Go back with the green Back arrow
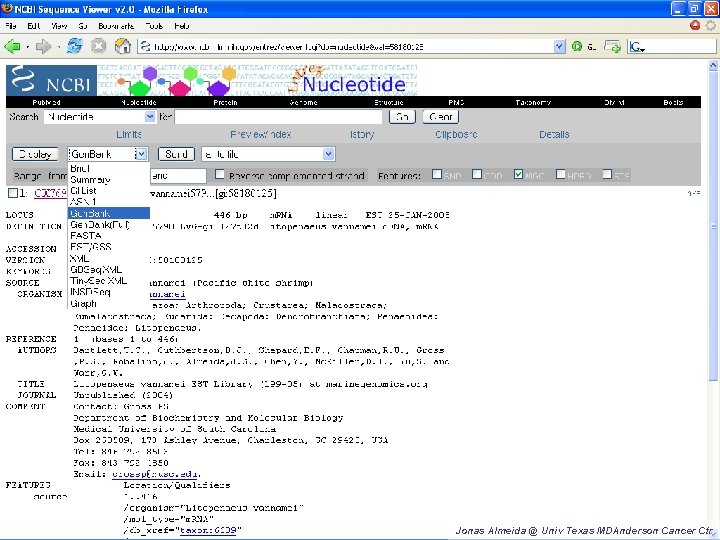 coord(12,46)
